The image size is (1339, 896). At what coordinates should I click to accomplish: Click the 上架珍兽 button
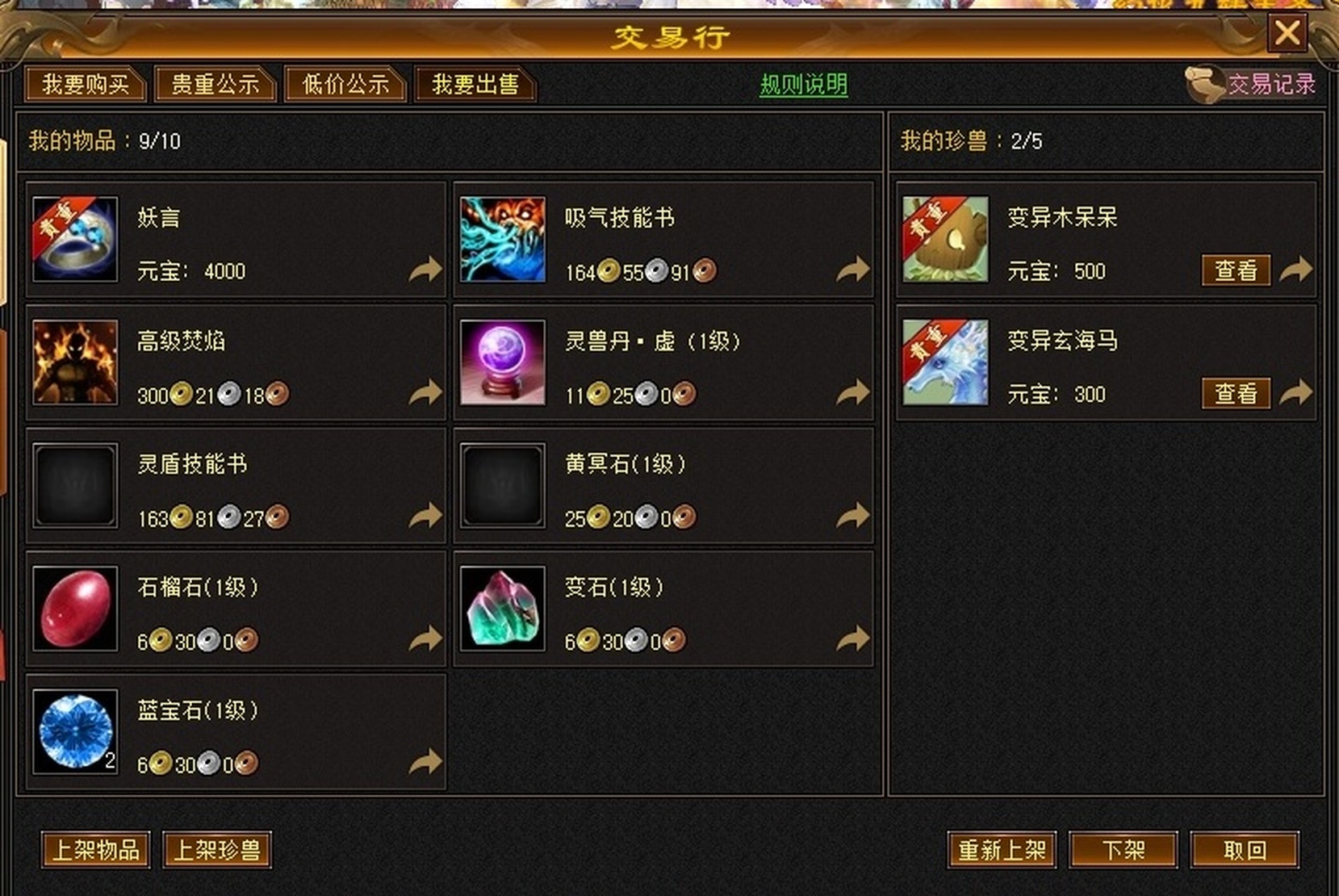click(x=217, y=850)
